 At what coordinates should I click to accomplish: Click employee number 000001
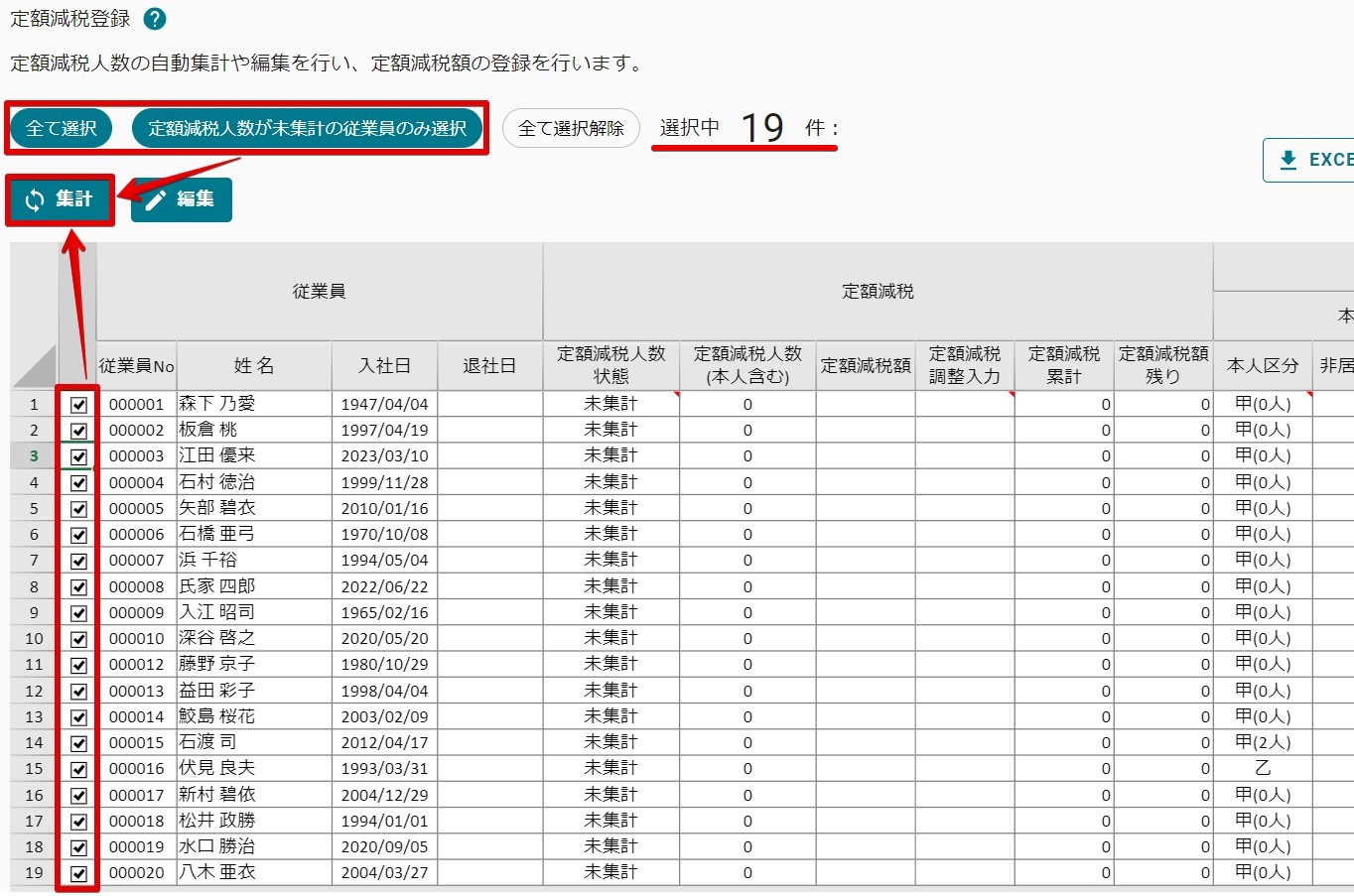[x=137, y=405]
